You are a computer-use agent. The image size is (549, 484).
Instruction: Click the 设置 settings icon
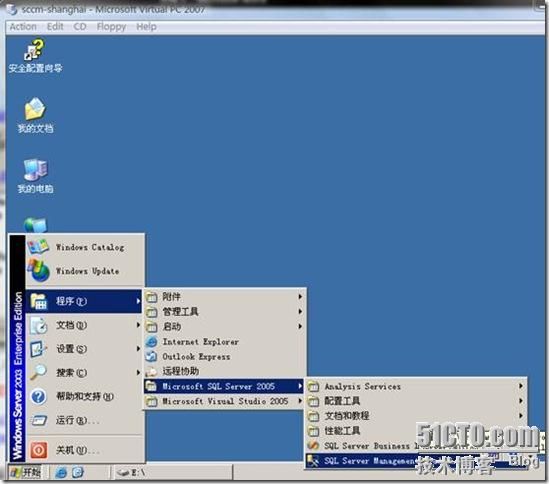pyautogui.click(x=39, y=349)
